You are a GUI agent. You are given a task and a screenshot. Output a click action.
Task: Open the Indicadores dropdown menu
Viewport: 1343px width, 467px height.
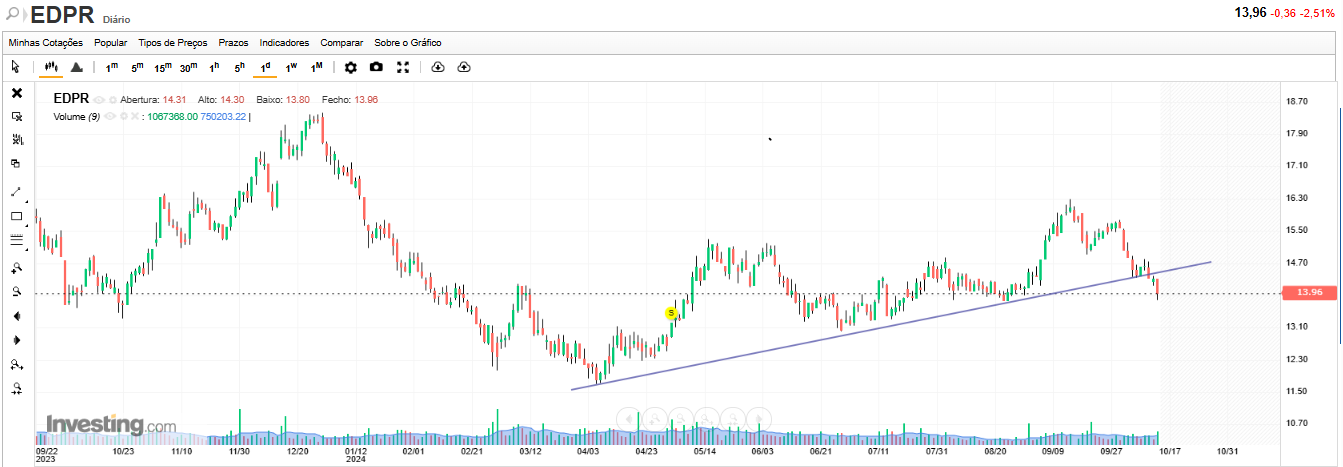pyautogui.click(x=285, y=43)
